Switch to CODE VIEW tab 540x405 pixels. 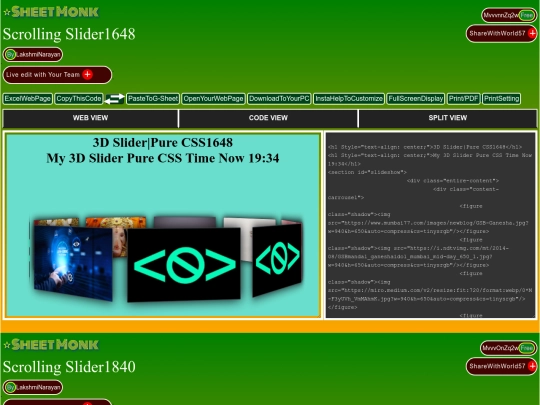coord(268,118)
